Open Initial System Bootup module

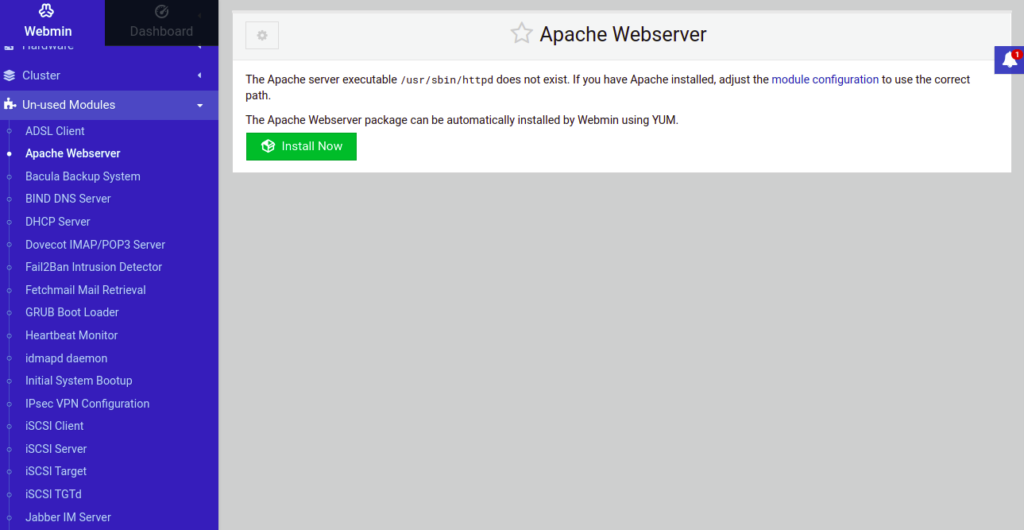click(78, 381)
